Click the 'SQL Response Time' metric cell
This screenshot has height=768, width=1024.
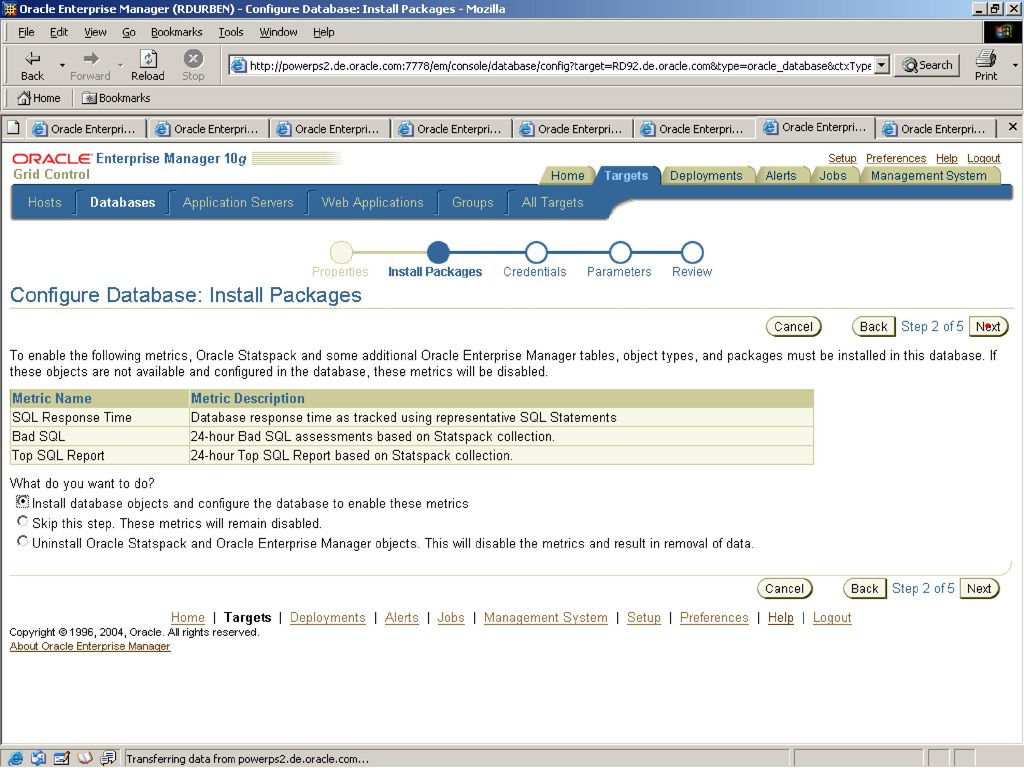[99, 417]
